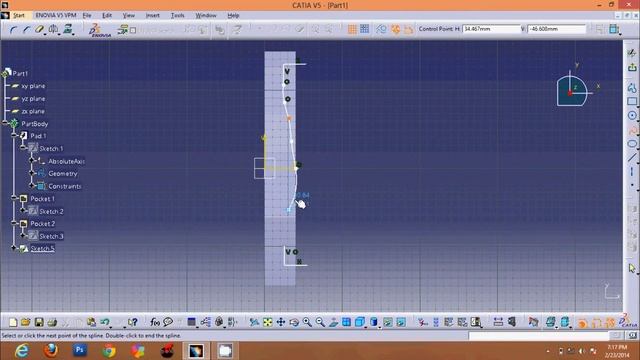The width and height of the screenshot is (640, 360).
Task: Select yz plane in the tree
Action: [x=33, y=99]
